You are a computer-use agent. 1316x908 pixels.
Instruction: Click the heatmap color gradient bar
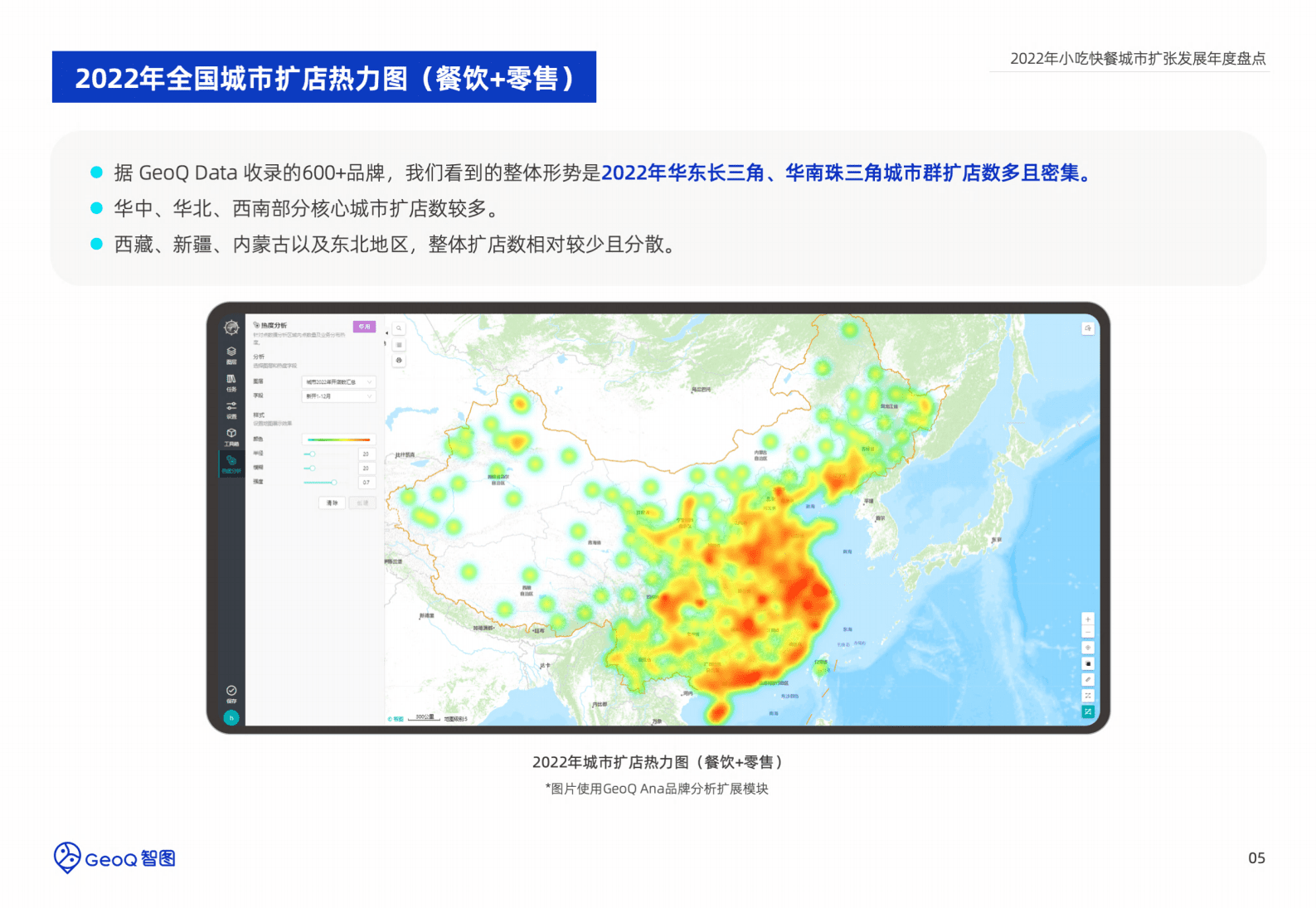[x=338, y=439]
